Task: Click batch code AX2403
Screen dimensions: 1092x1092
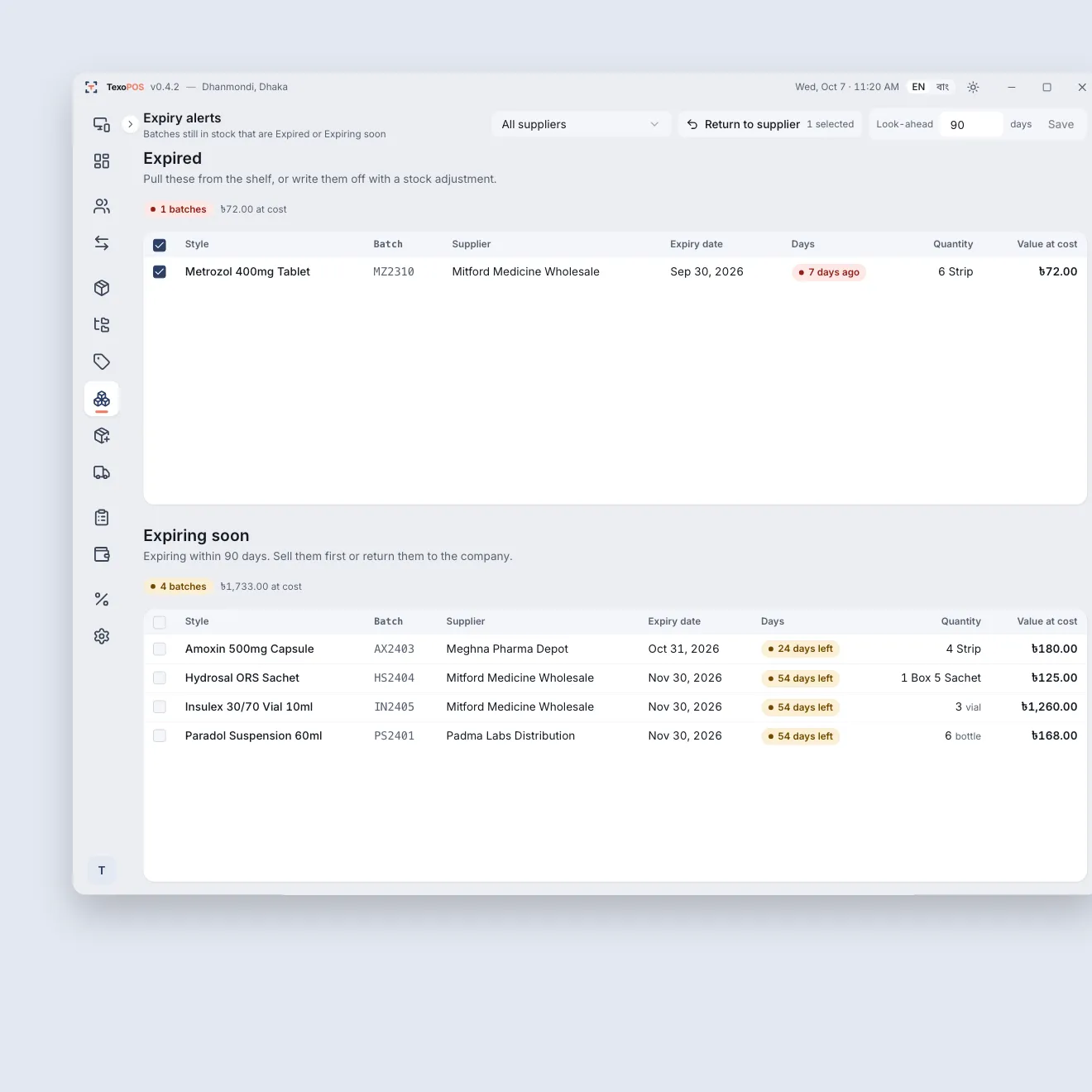Action: pos(394,649)
